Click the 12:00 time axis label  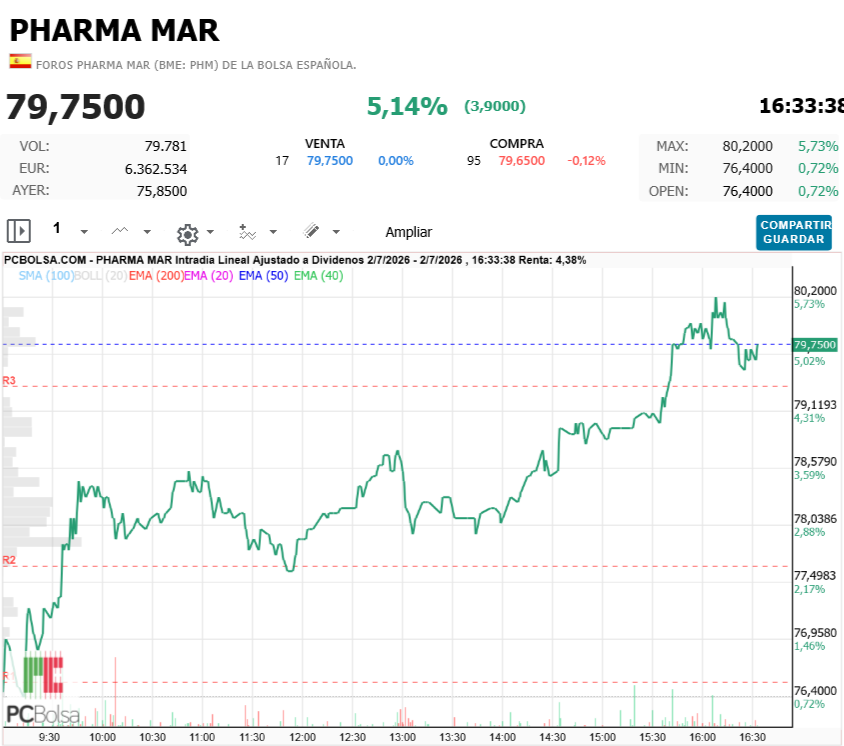click(x=303, y=737)
